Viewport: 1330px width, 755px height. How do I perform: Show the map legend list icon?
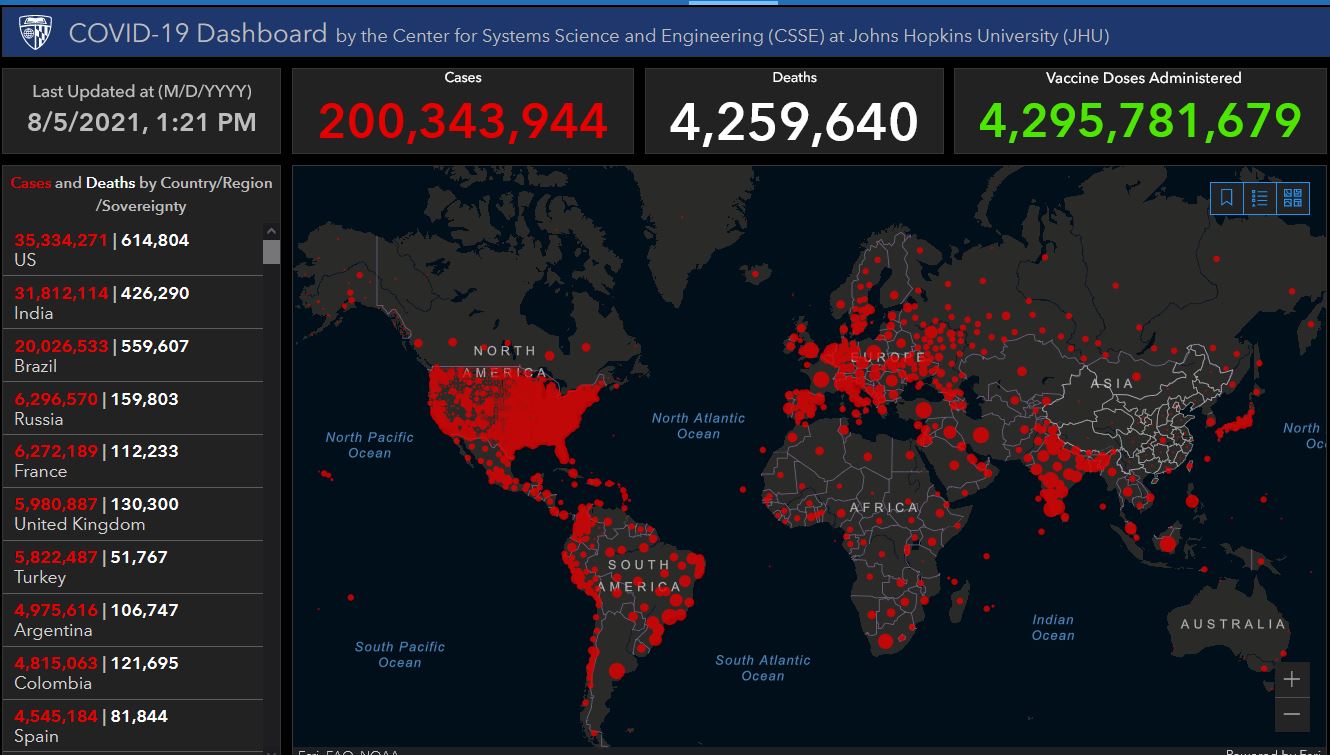point(1260,198)
